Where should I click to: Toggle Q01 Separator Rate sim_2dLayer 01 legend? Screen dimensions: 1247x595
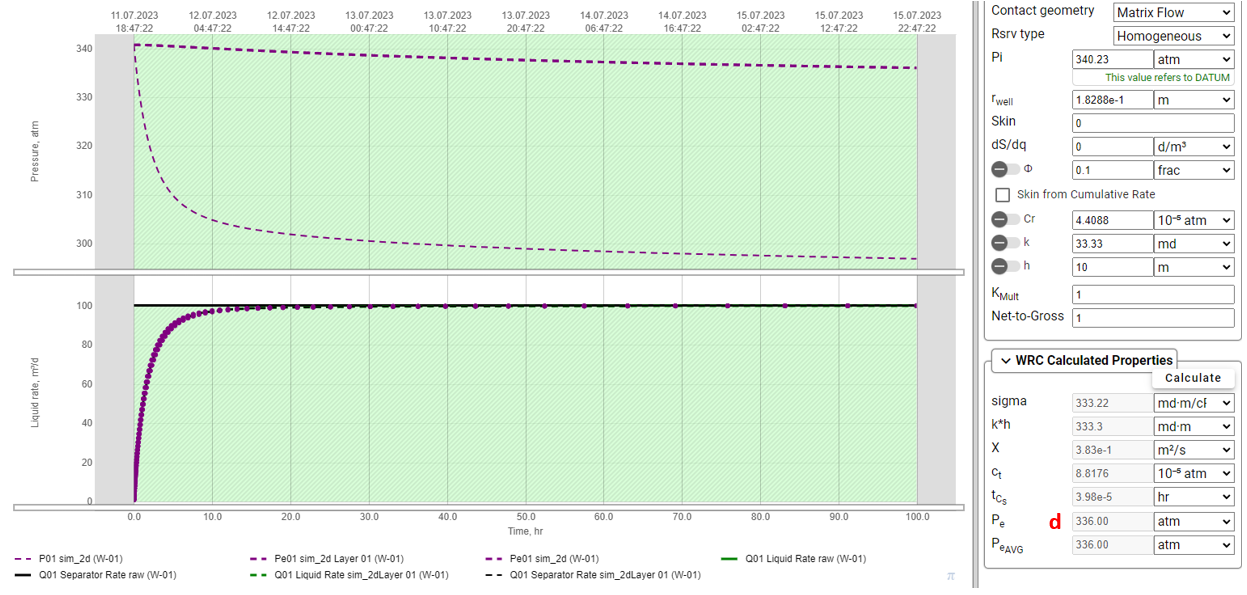(595, 575)
